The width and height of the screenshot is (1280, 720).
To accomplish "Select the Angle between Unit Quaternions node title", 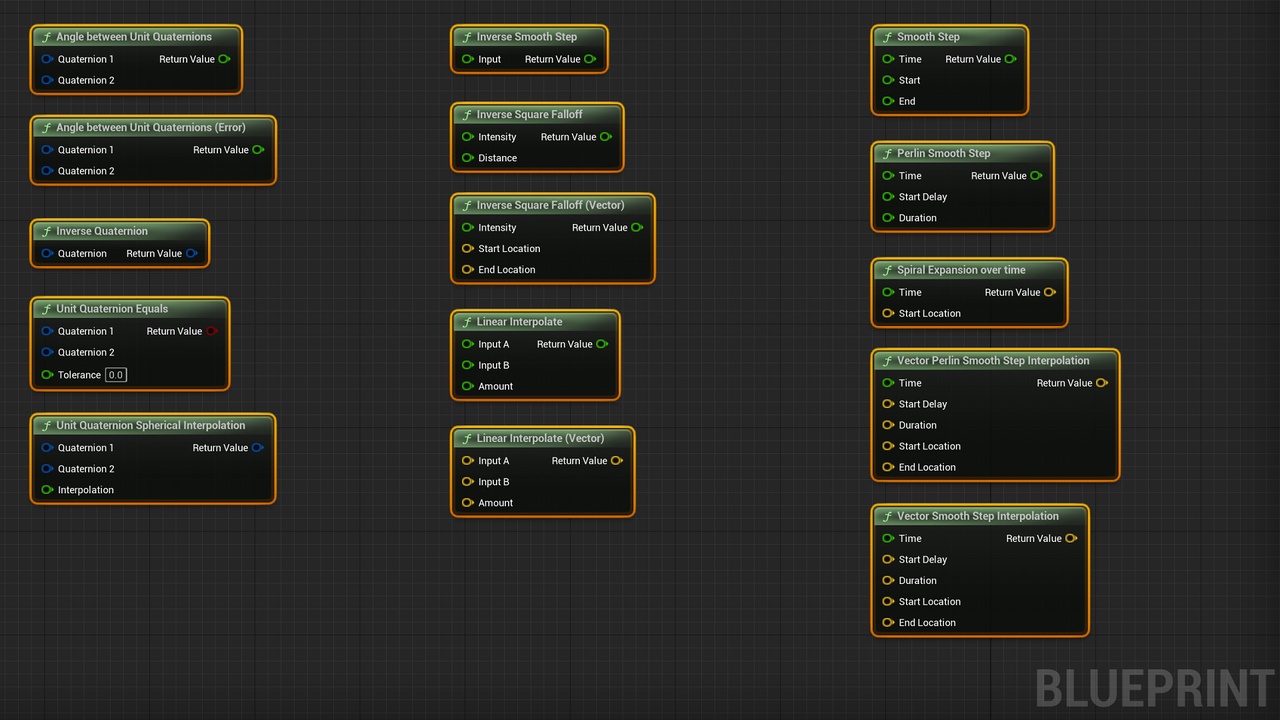I will [136, 37].
